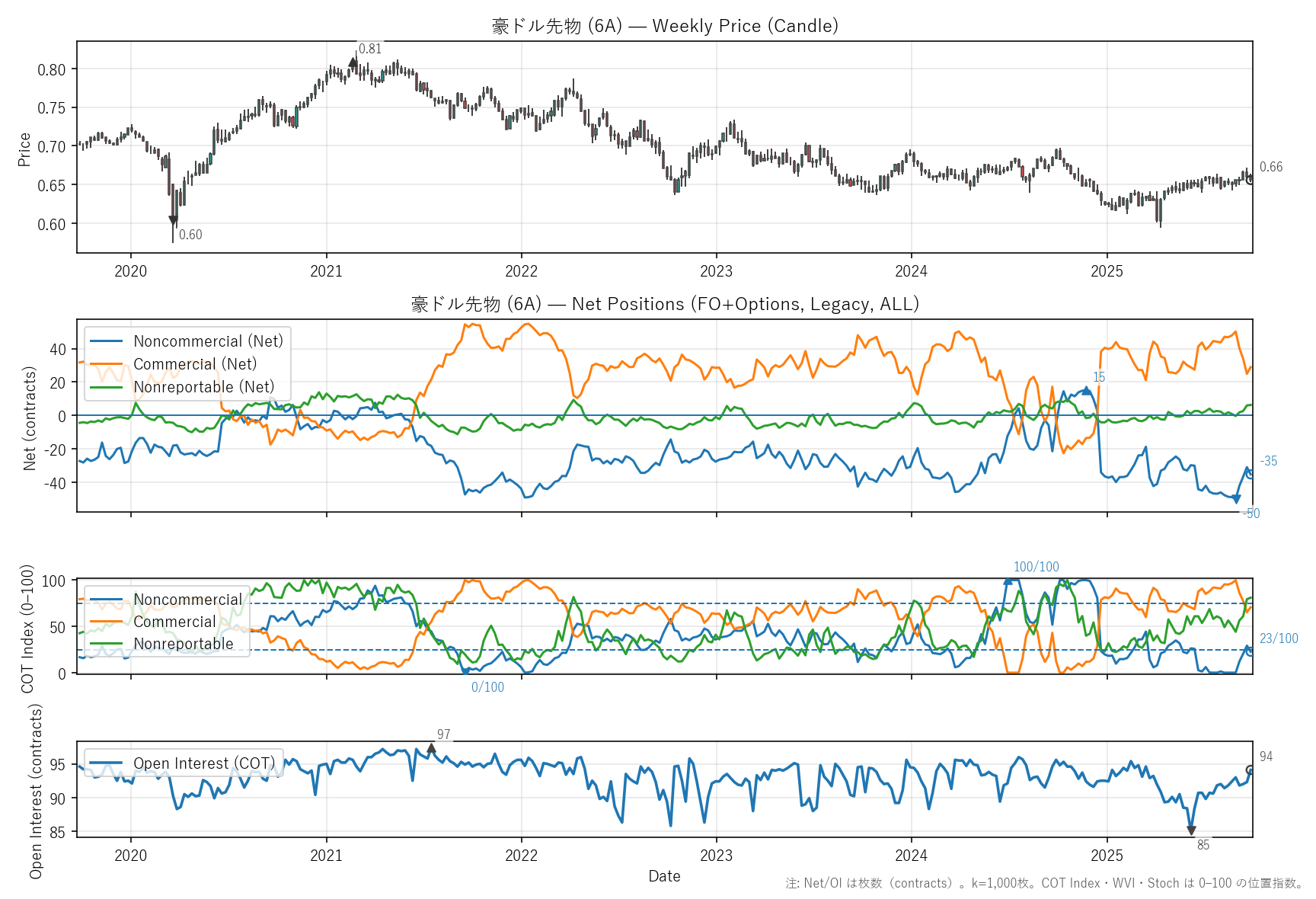Click the 0.81 price high triangle marker
The width and height of the screenshot is (1316, 899).
pos(353,62)
